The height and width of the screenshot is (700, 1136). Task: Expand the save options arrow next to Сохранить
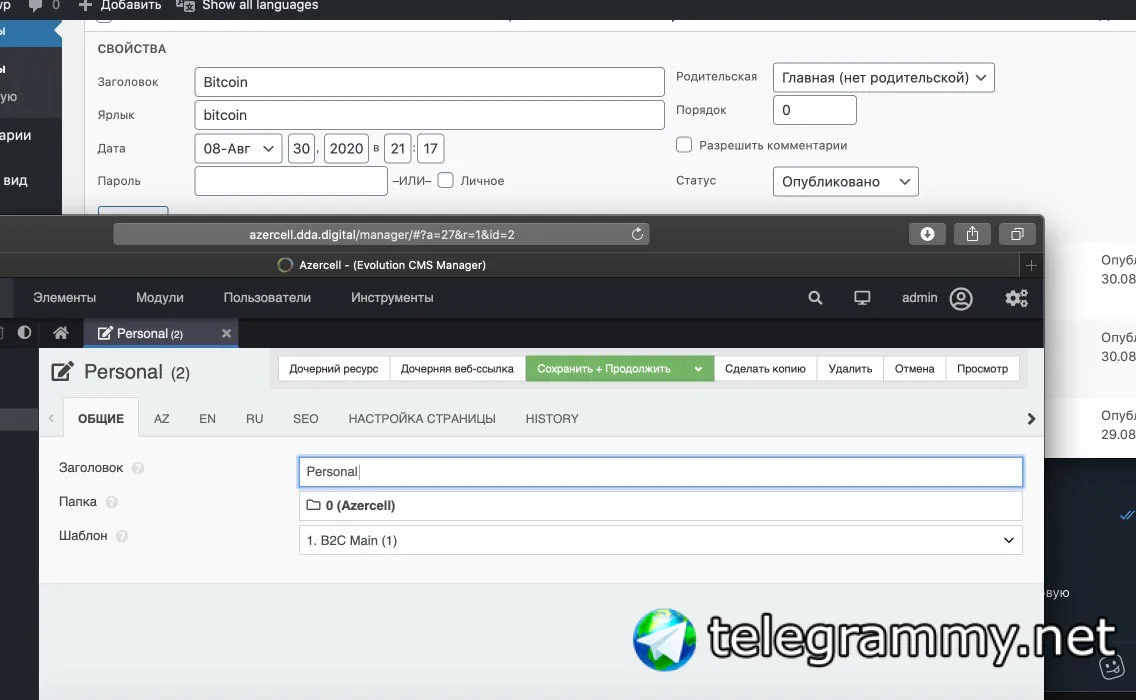point(698,368)
